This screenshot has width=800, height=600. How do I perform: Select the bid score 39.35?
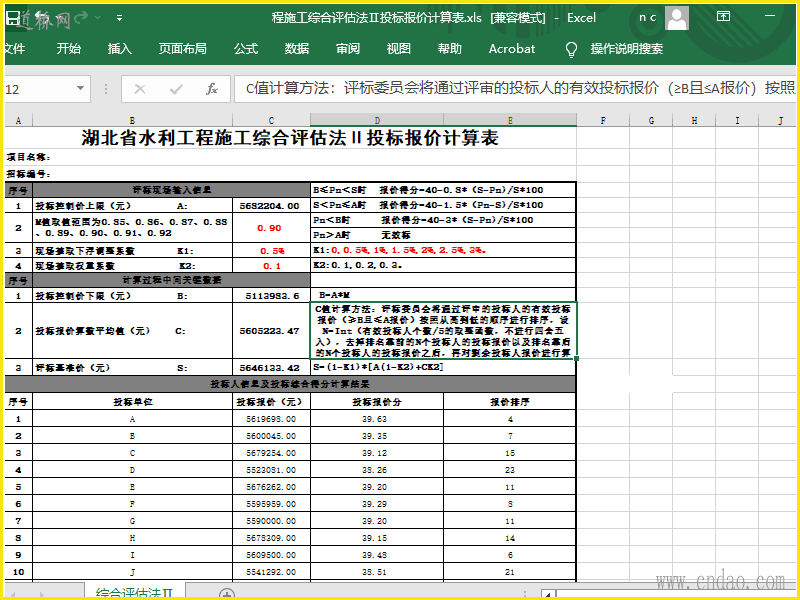[377, 436]
